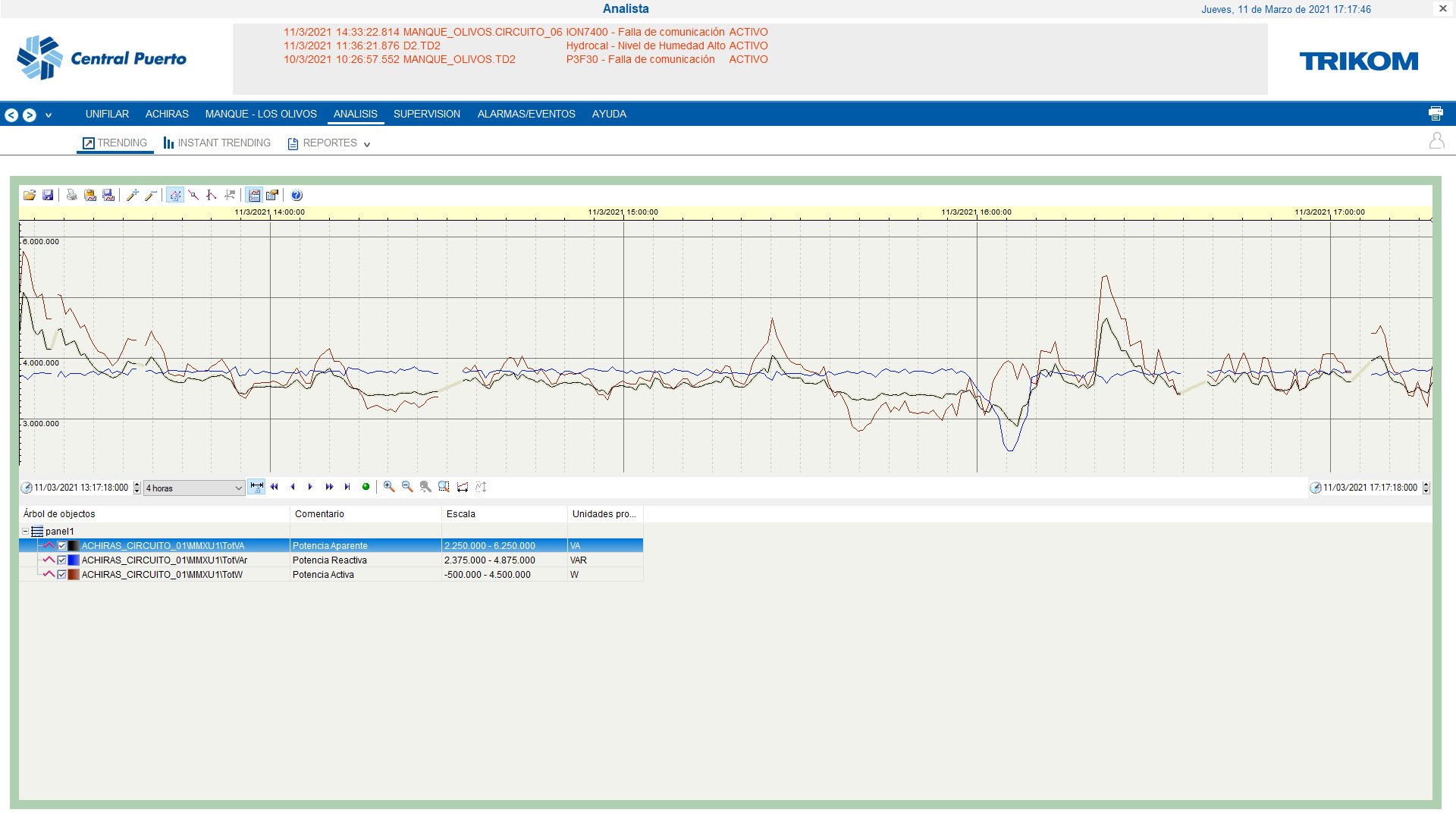Expand the REPORTES dropdown menu

[367, 144]
